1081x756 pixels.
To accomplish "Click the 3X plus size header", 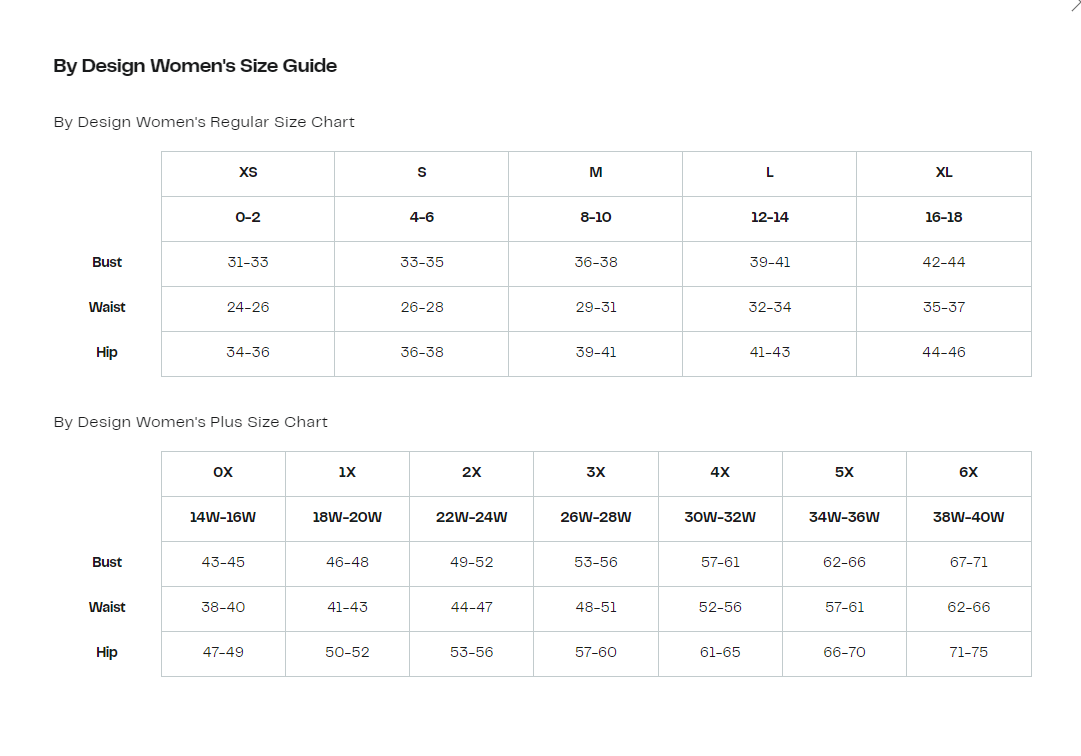I will click(x=596, y=472).
